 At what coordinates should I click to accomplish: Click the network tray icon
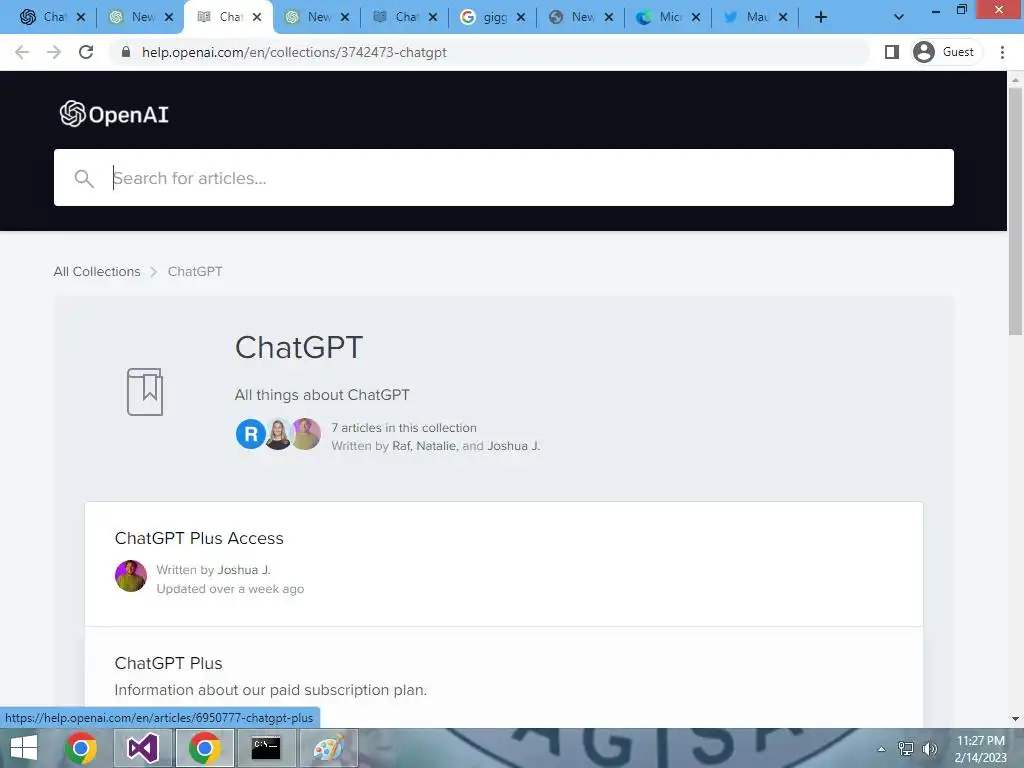coord(906,749)
